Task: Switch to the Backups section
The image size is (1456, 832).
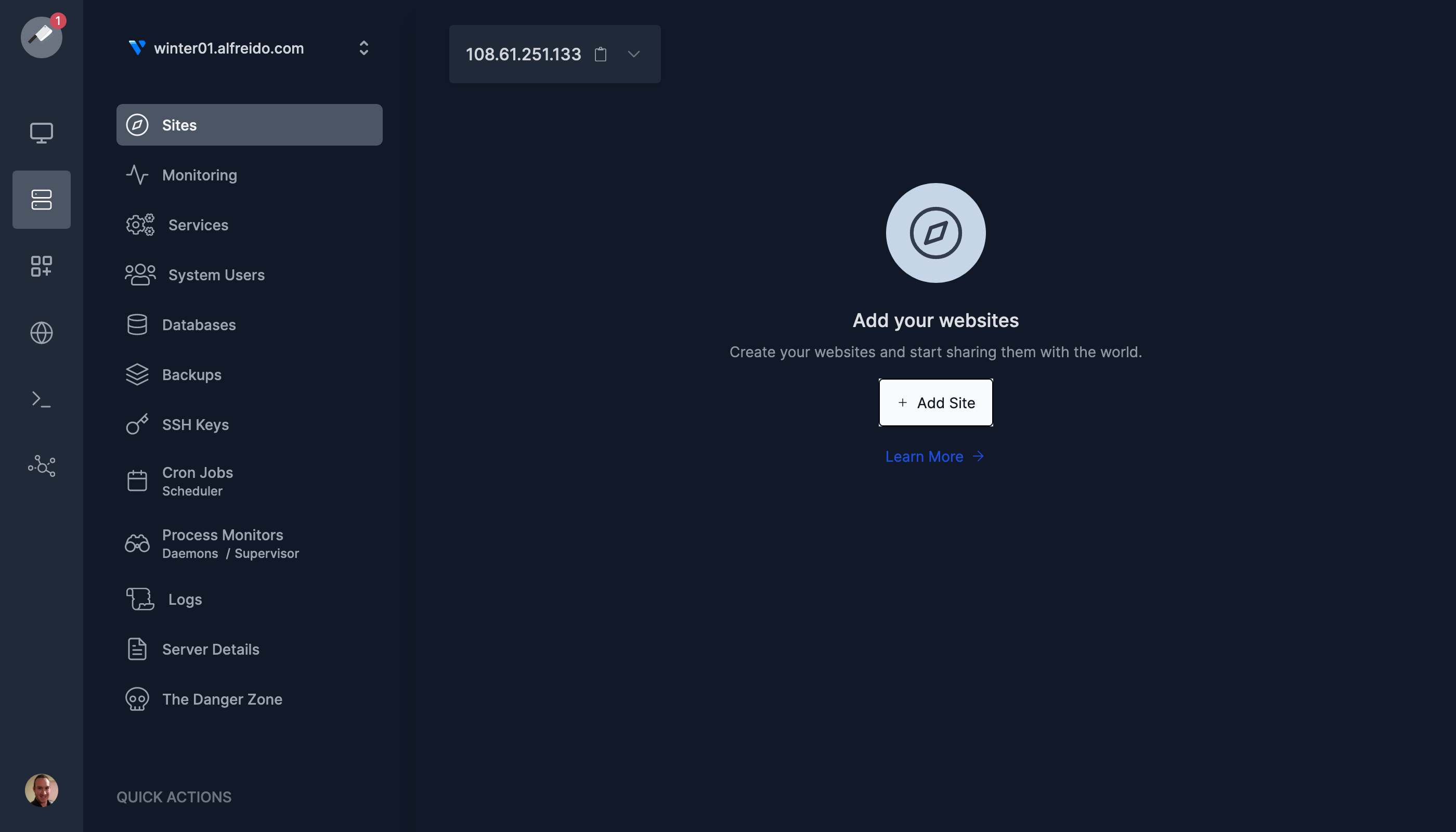Action: [191, 374]
